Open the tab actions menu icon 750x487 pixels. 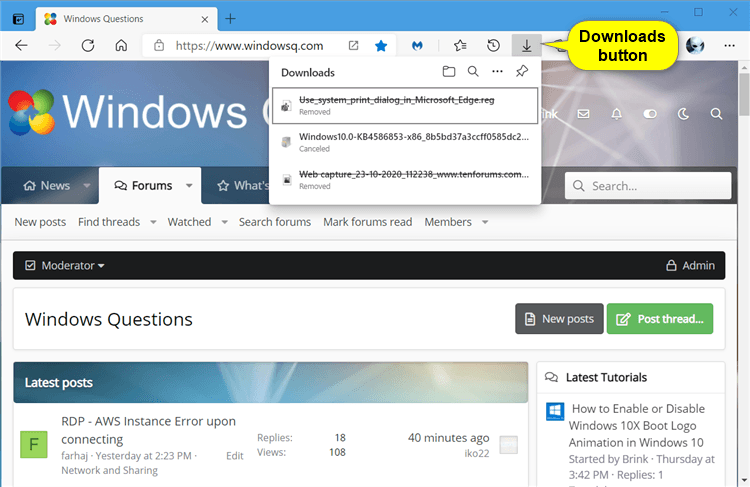tap(18, 19)
